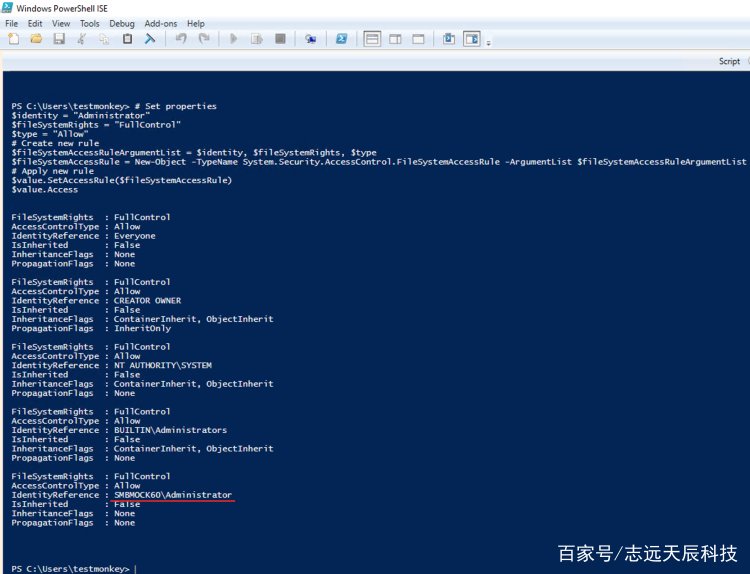
Task: Click the "# Apply new rule" comment line
Action: pyautogui.click(x=53, y=171)
